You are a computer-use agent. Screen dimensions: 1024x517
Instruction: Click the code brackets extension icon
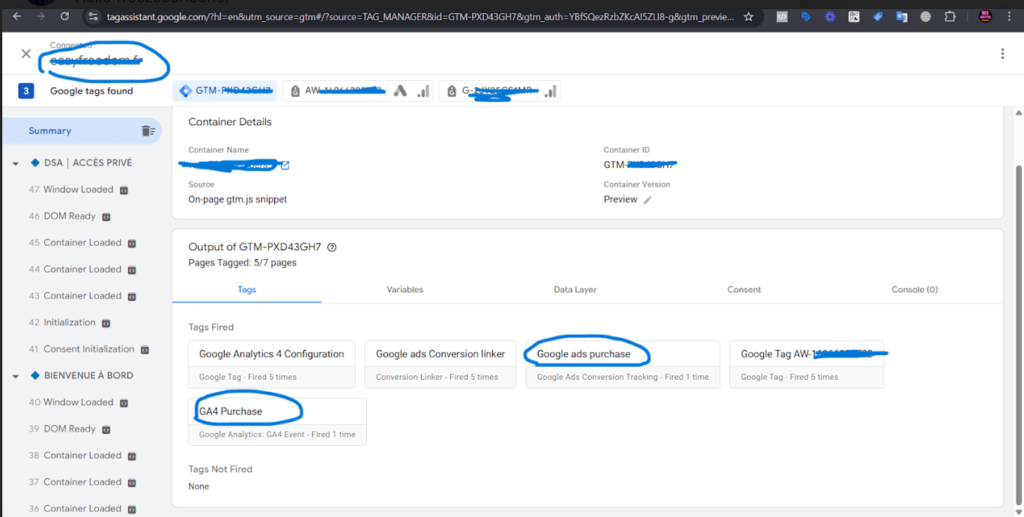click(x=782, y=17)
